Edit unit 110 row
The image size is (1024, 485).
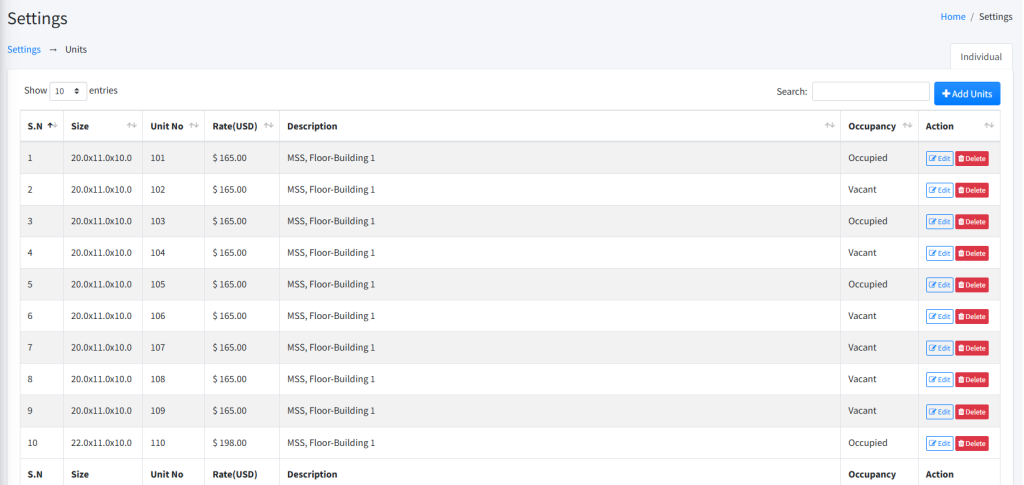[x=939, y=443]
